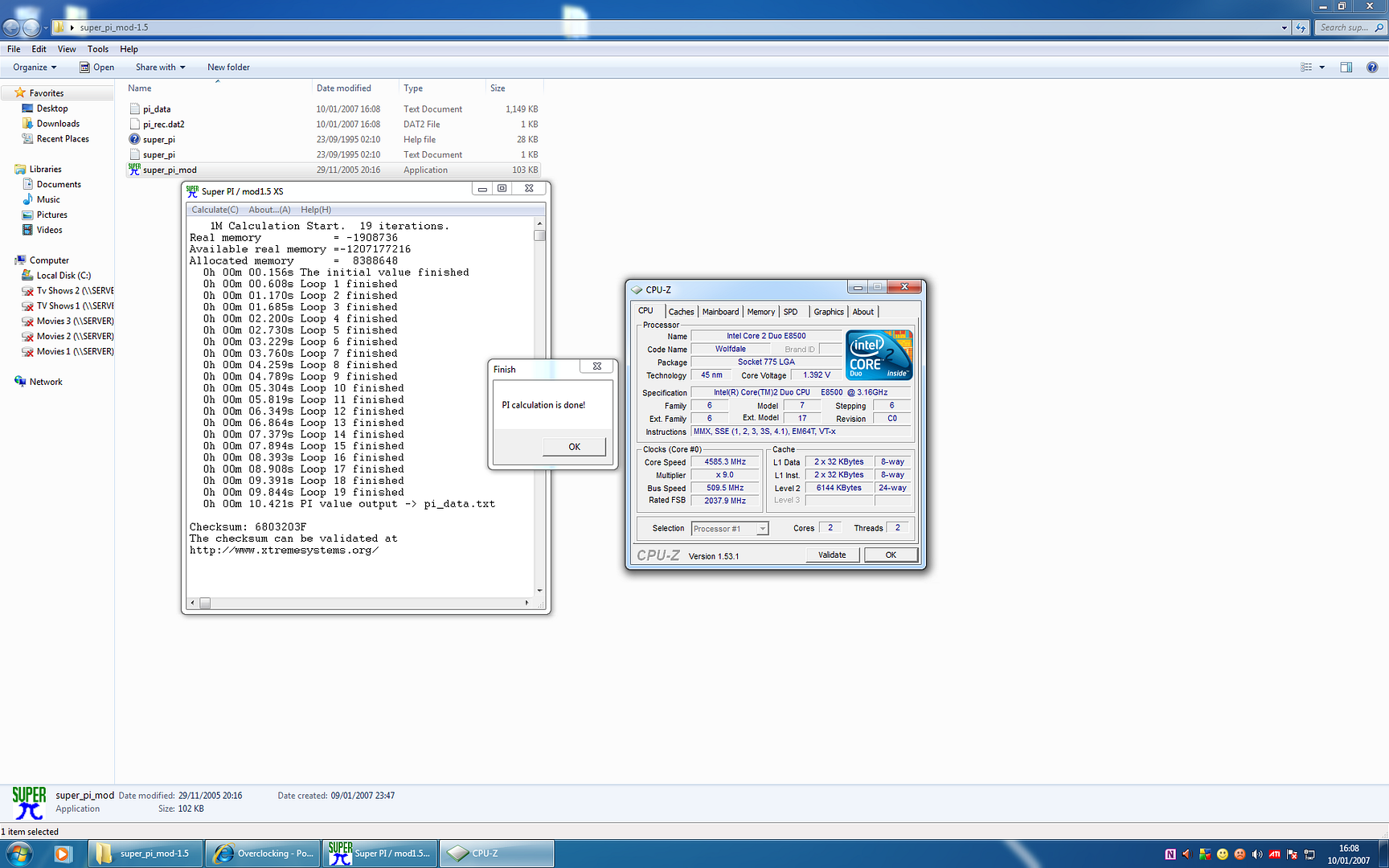Open the Share with dropdown
Image resolution: width=1389 pixels, height=868 pixels.
pos(160,68)
